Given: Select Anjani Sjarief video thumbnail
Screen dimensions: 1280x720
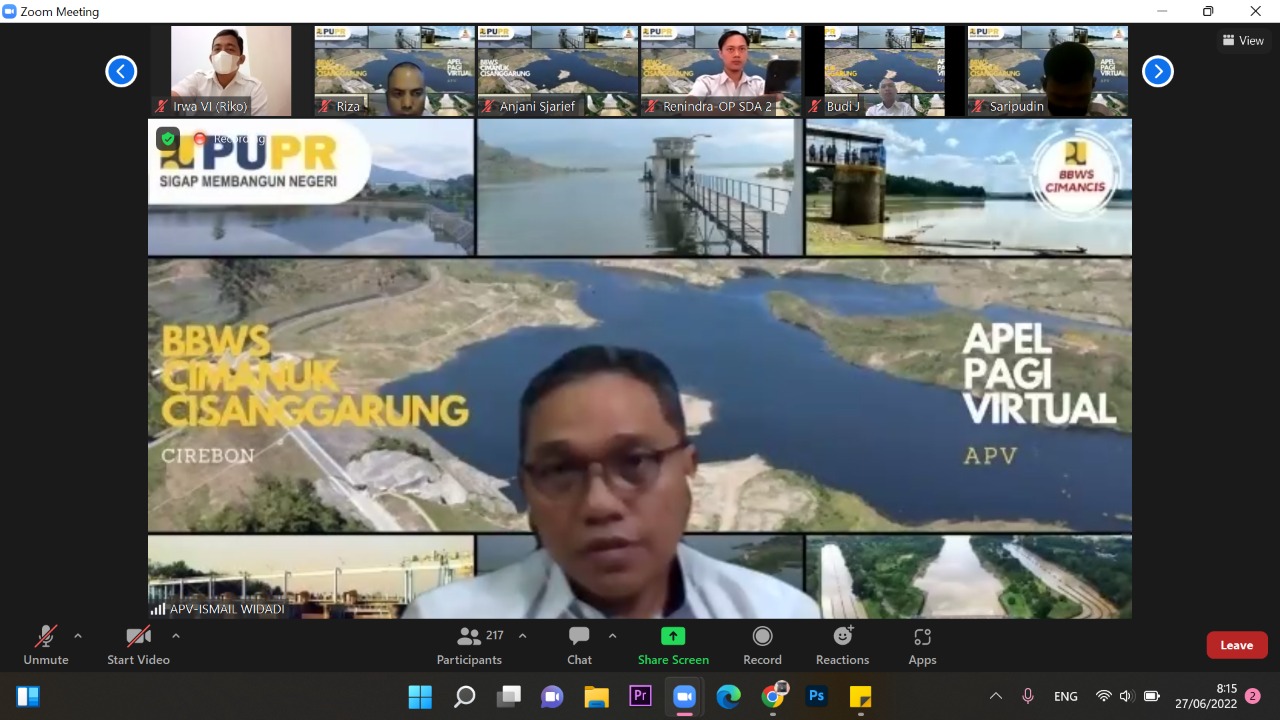Looking at the screenshot, I should point(557,71).
